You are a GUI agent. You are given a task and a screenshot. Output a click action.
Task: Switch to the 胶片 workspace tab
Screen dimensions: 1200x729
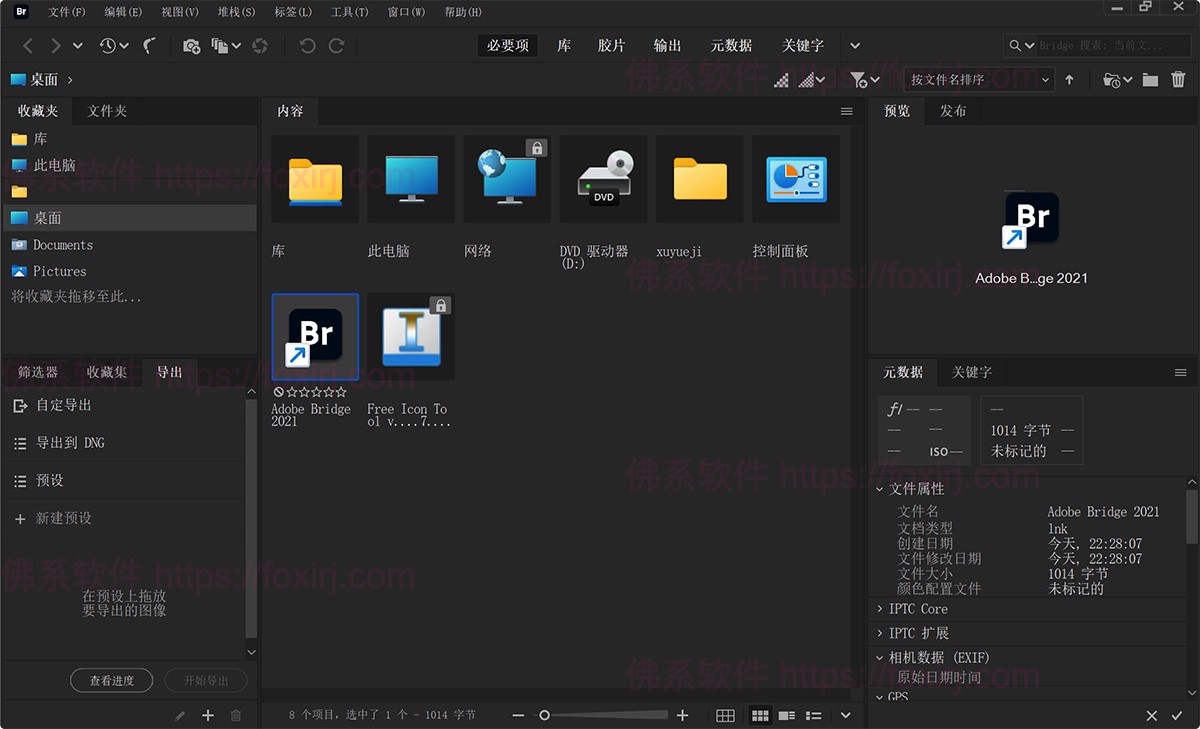click(x=611, y=45)
